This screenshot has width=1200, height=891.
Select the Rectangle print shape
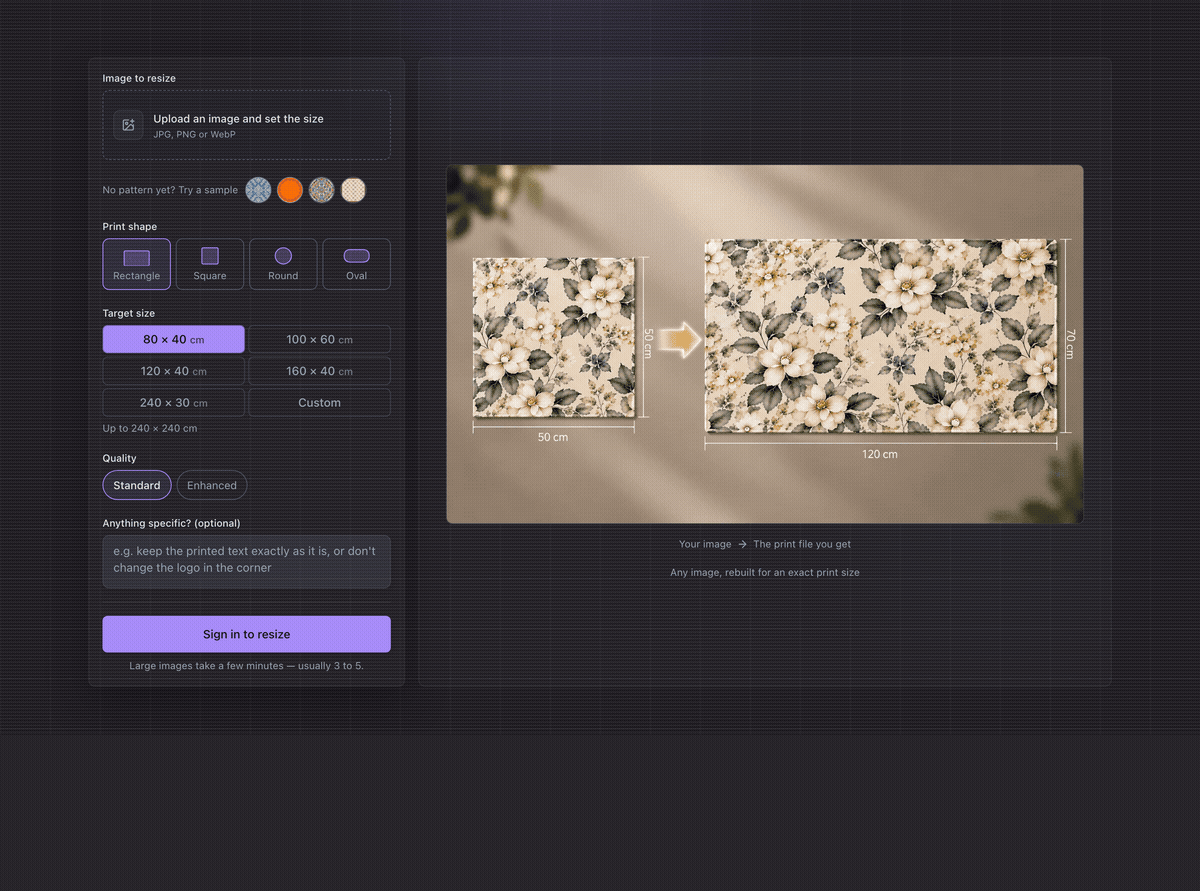tap(137, 264)
